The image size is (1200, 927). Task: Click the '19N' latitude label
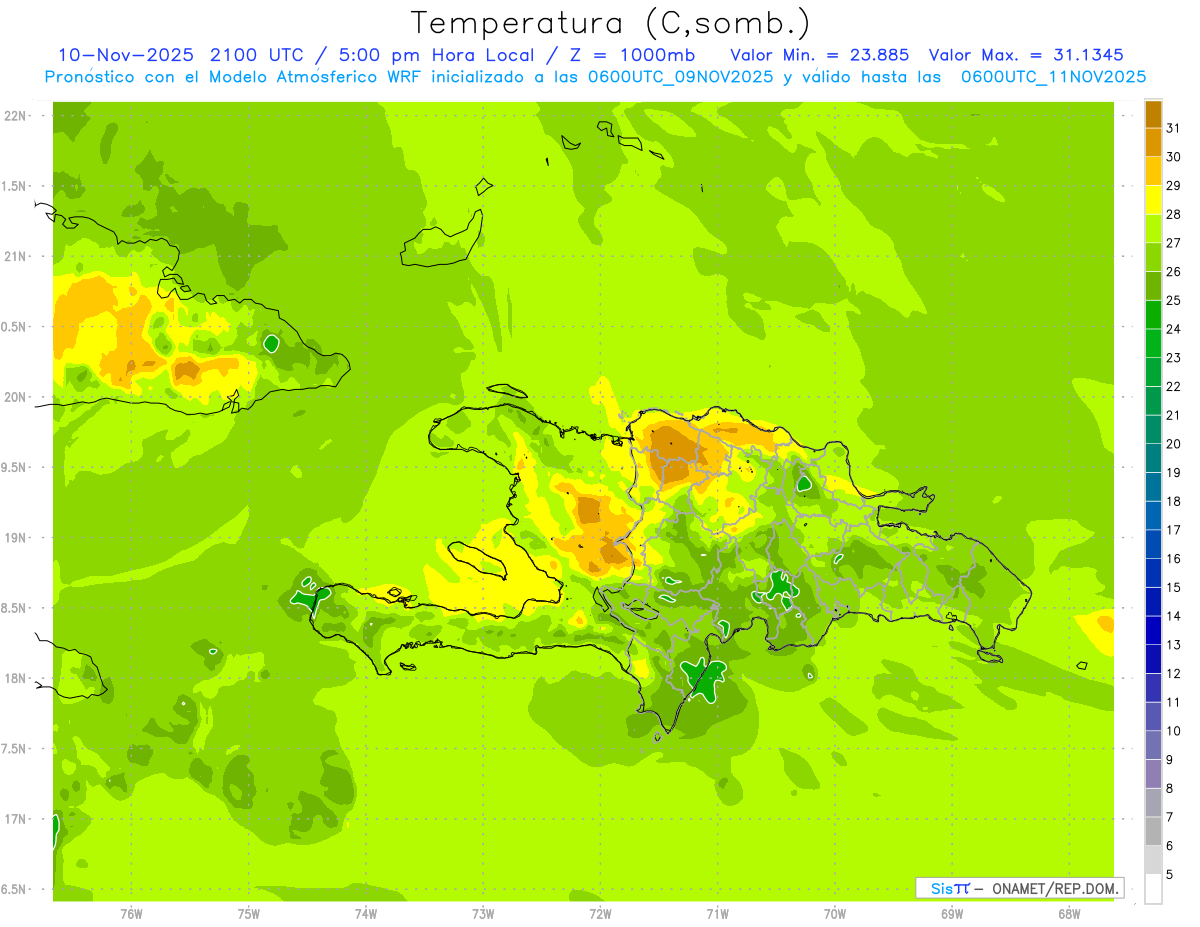point(15,538)
